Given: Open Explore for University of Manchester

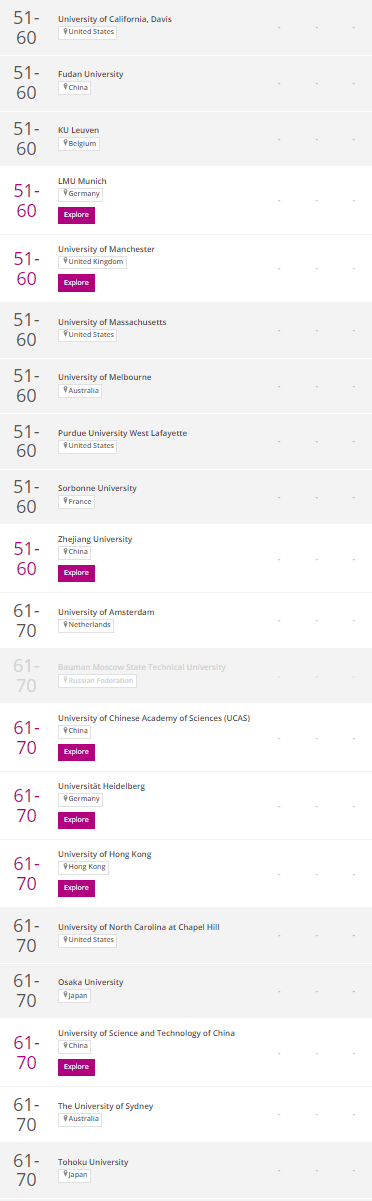Looking at the screenshot, I should 76,283.
